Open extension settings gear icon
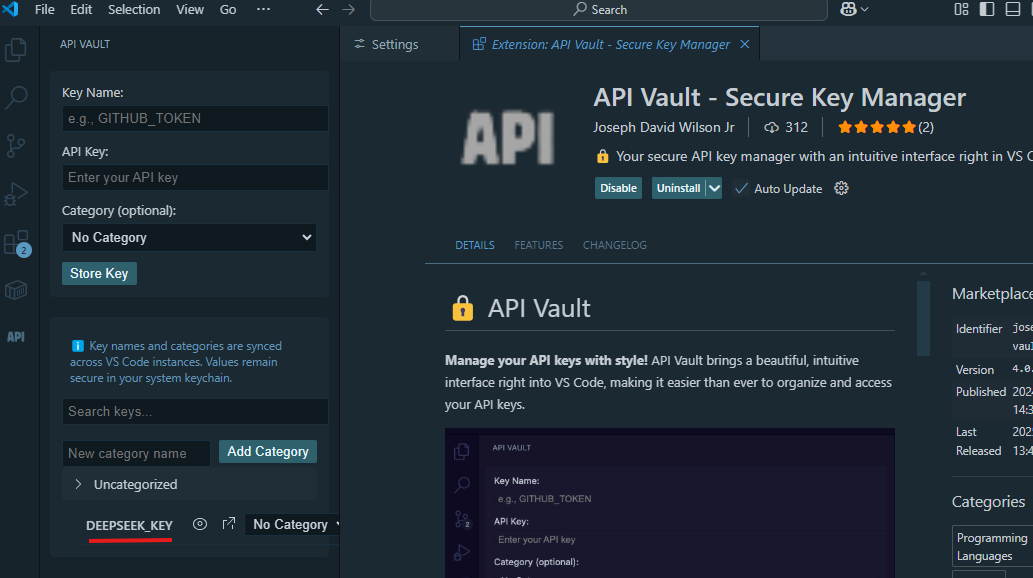This screenshot has height=578, width=1033. (841, 188)
